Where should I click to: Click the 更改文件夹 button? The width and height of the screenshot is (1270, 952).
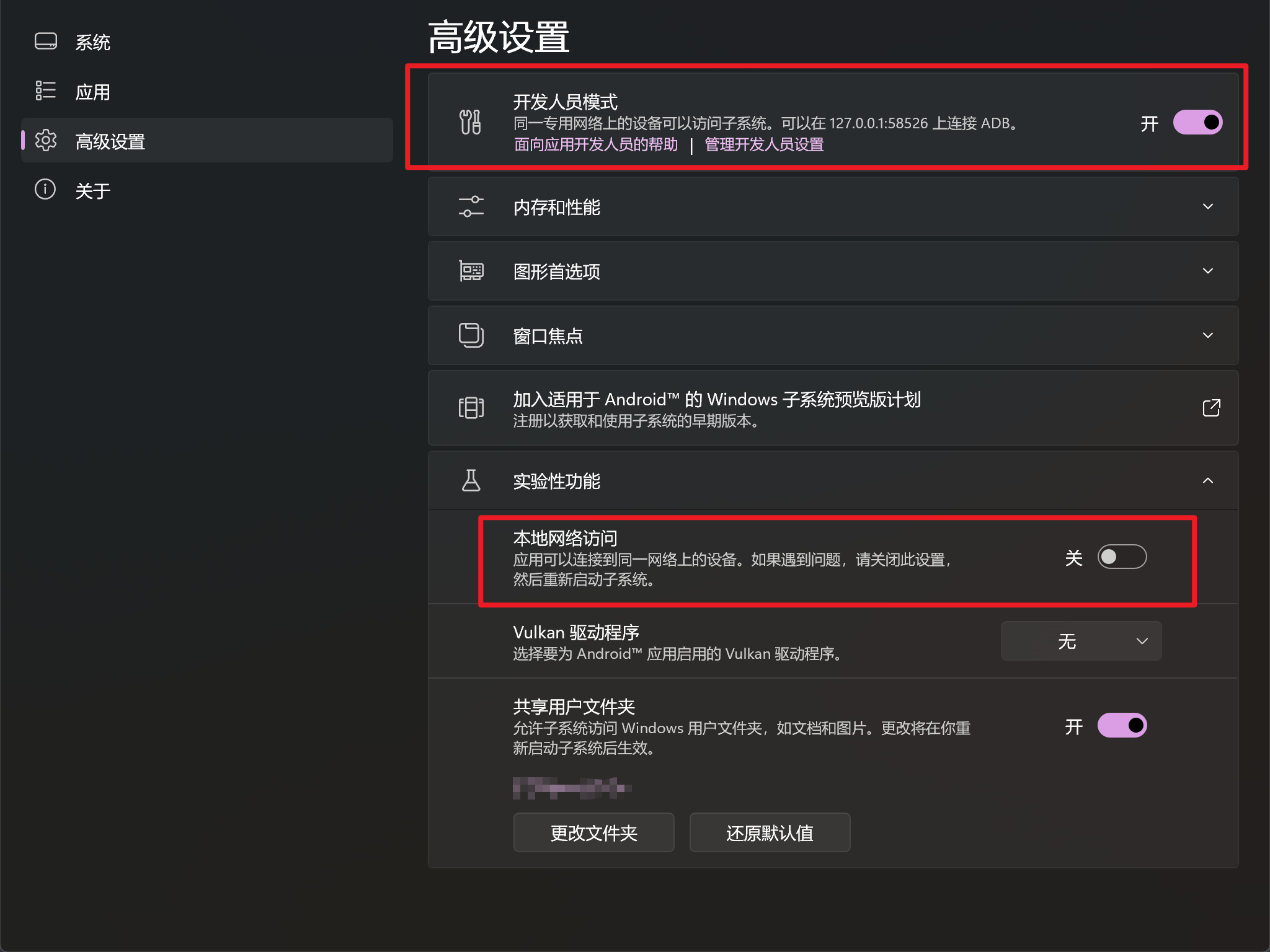593,832
